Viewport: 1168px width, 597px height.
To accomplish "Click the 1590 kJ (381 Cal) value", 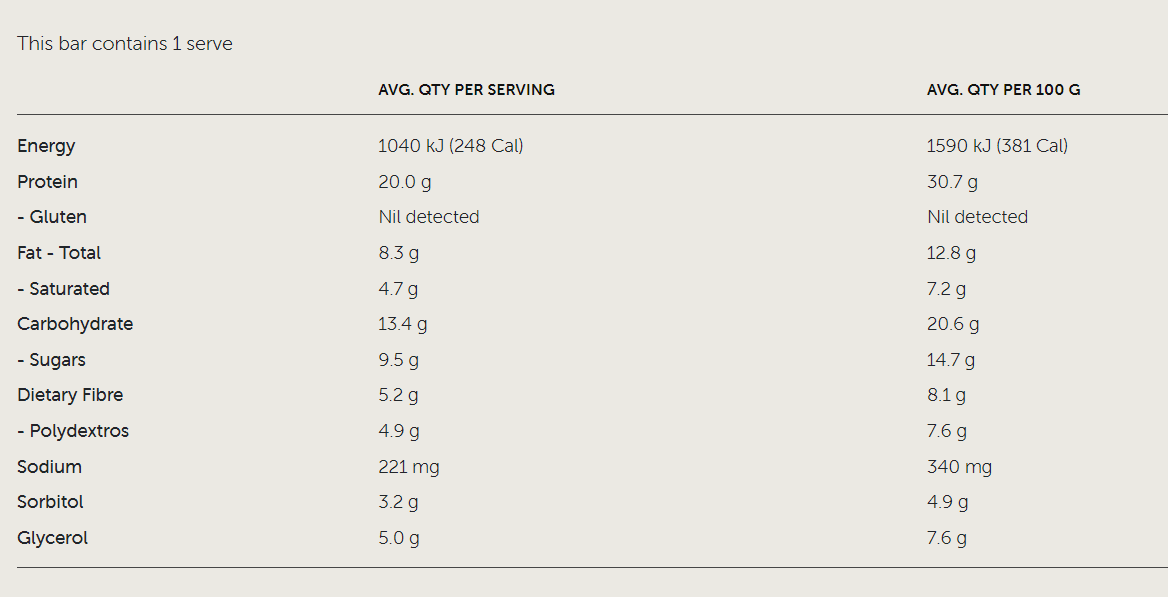I will click(997, 146).
